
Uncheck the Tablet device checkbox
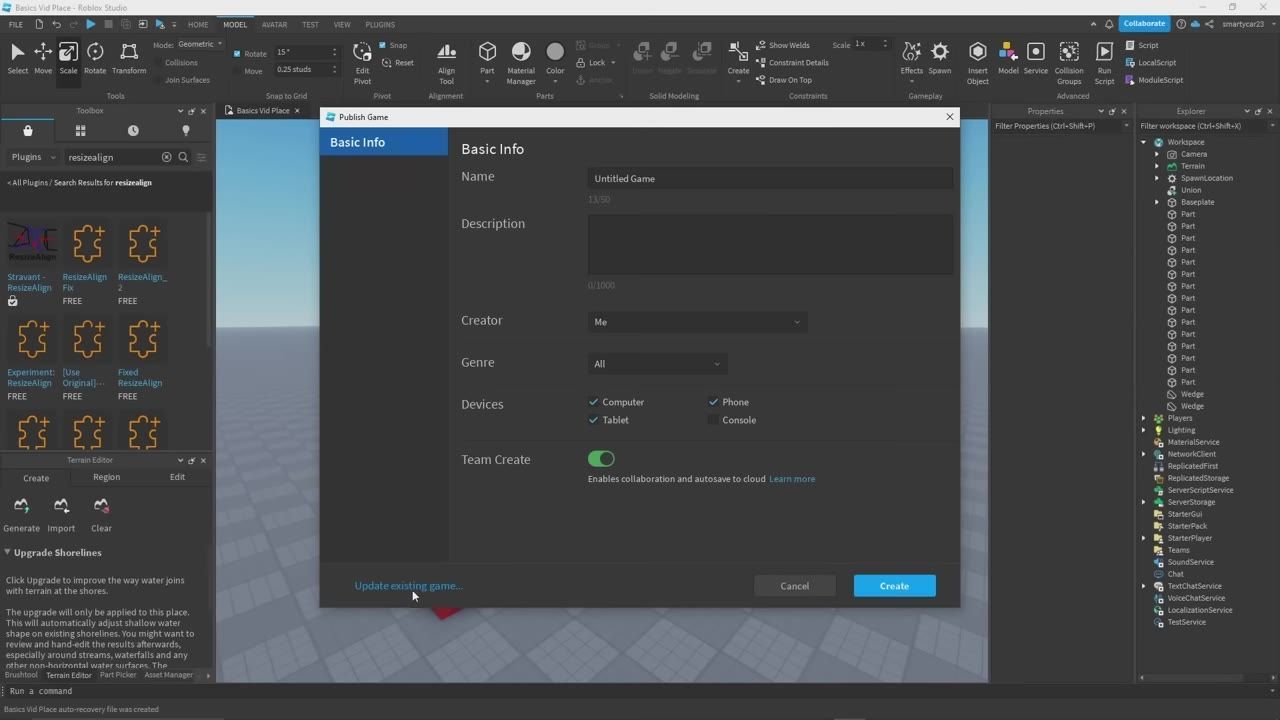[593, 420]
